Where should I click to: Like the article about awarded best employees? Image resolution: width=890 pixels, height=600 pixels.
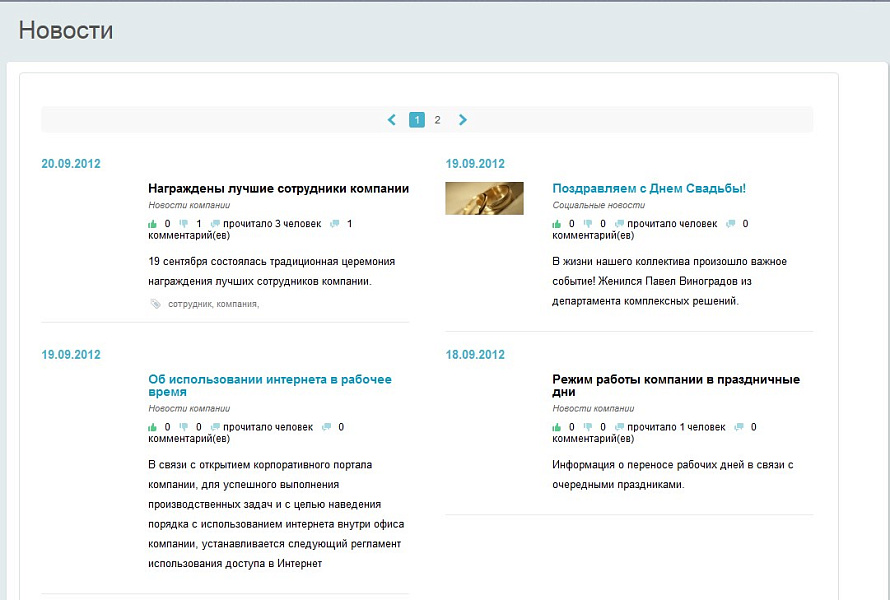tap(152, 222)
